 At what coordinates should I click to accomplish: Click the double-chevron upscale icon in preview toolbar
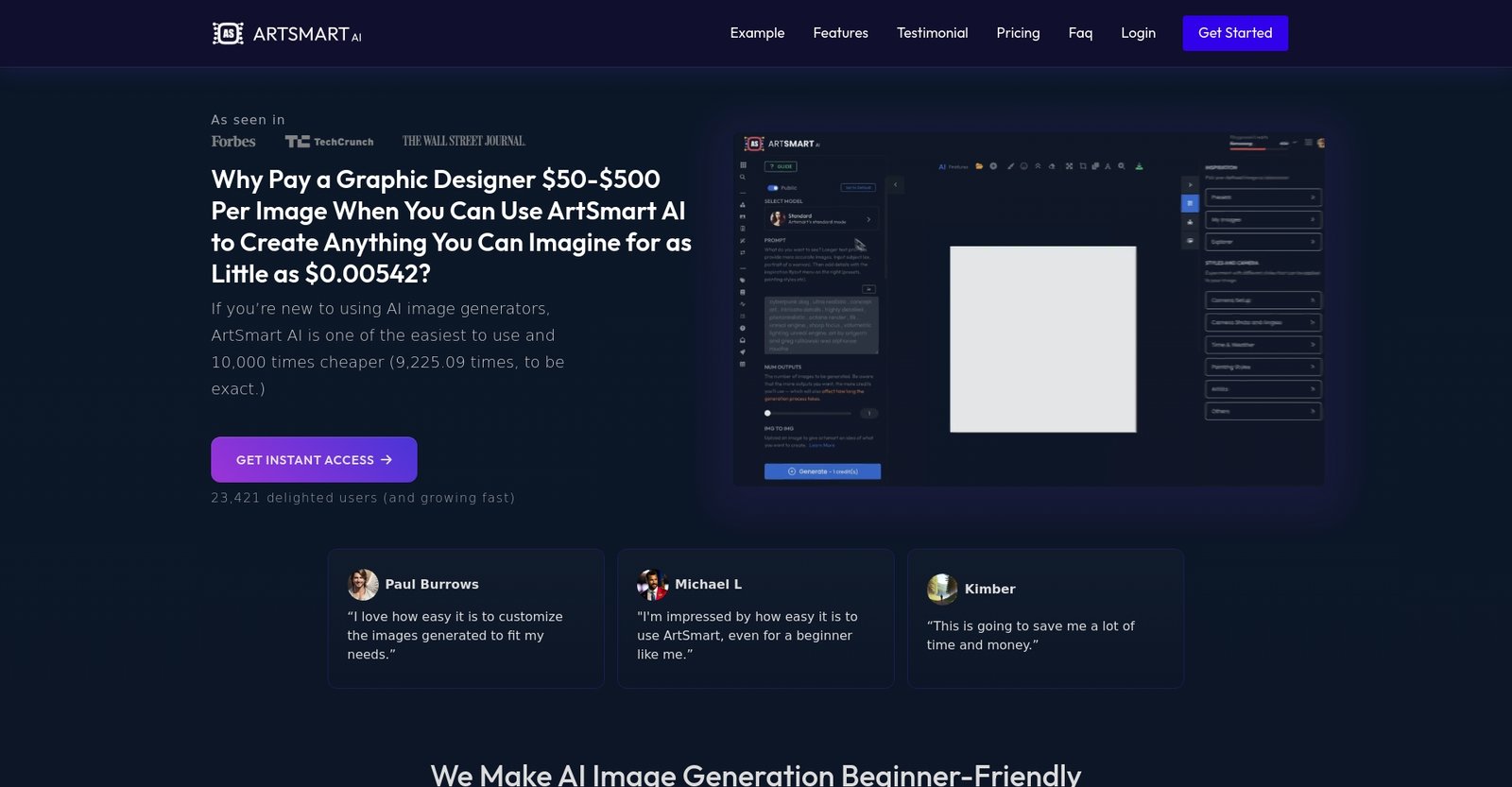coord(1038,166)
